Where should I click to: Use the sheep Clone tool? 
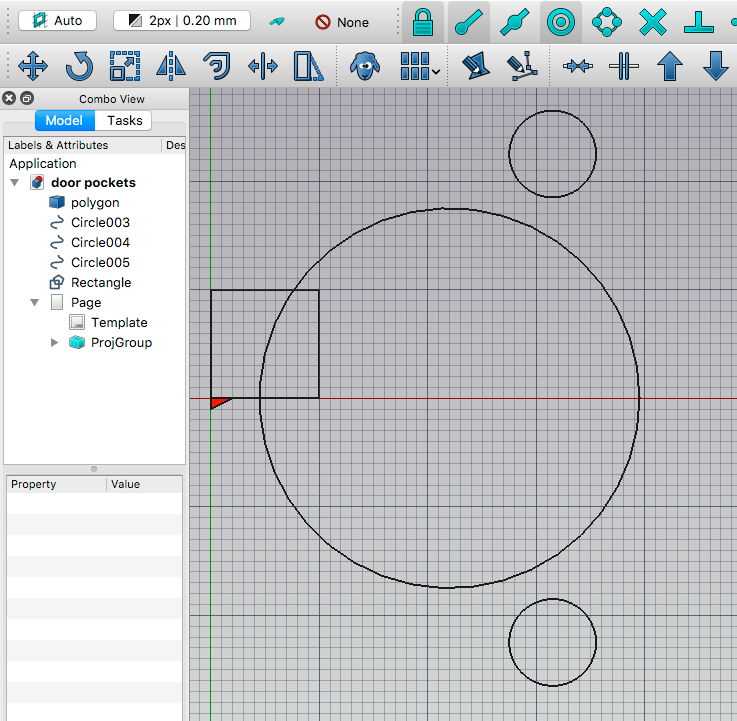point(365,67)
